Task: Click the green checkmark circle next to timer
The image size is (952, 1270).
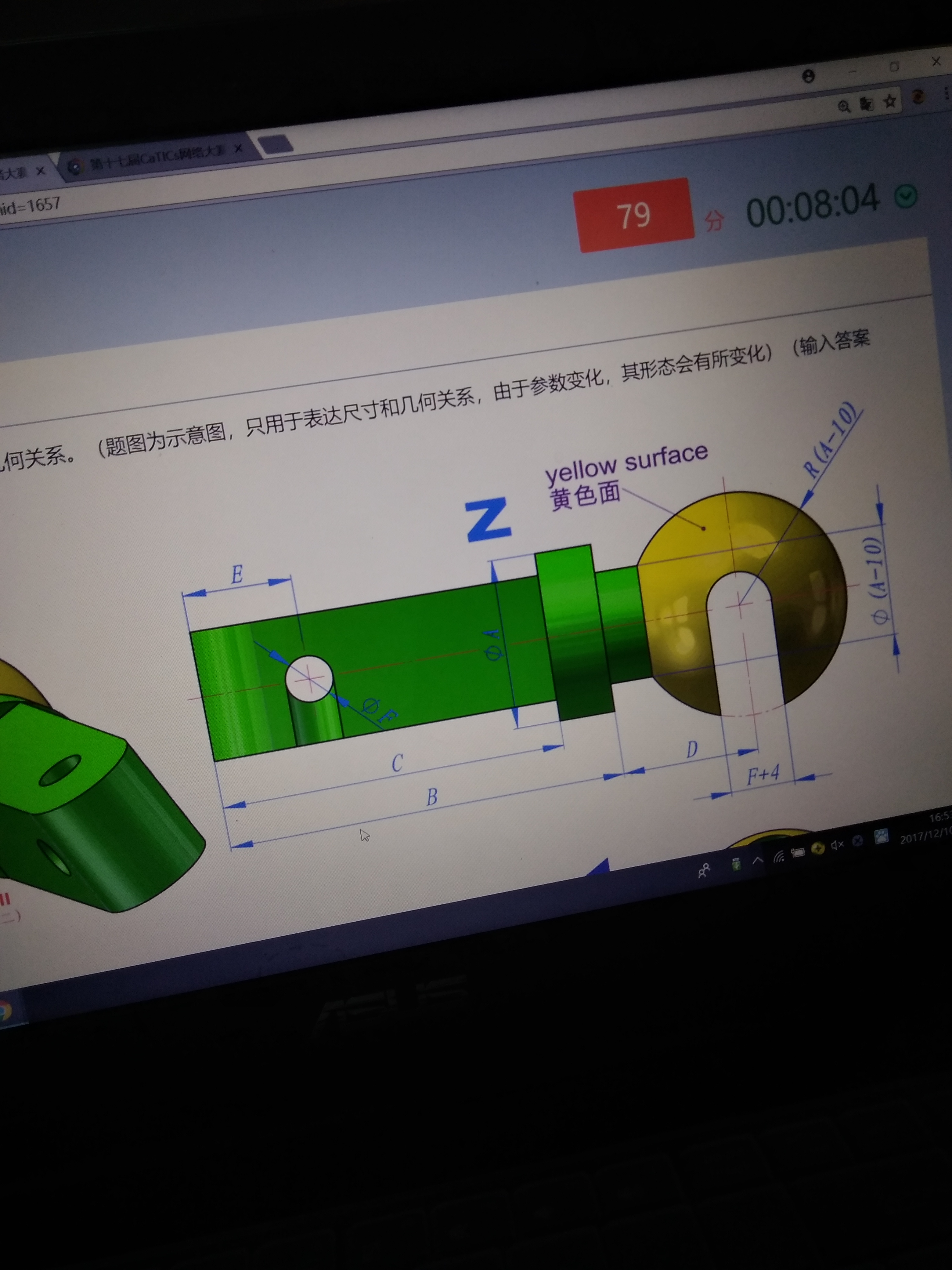Action: 906,197
